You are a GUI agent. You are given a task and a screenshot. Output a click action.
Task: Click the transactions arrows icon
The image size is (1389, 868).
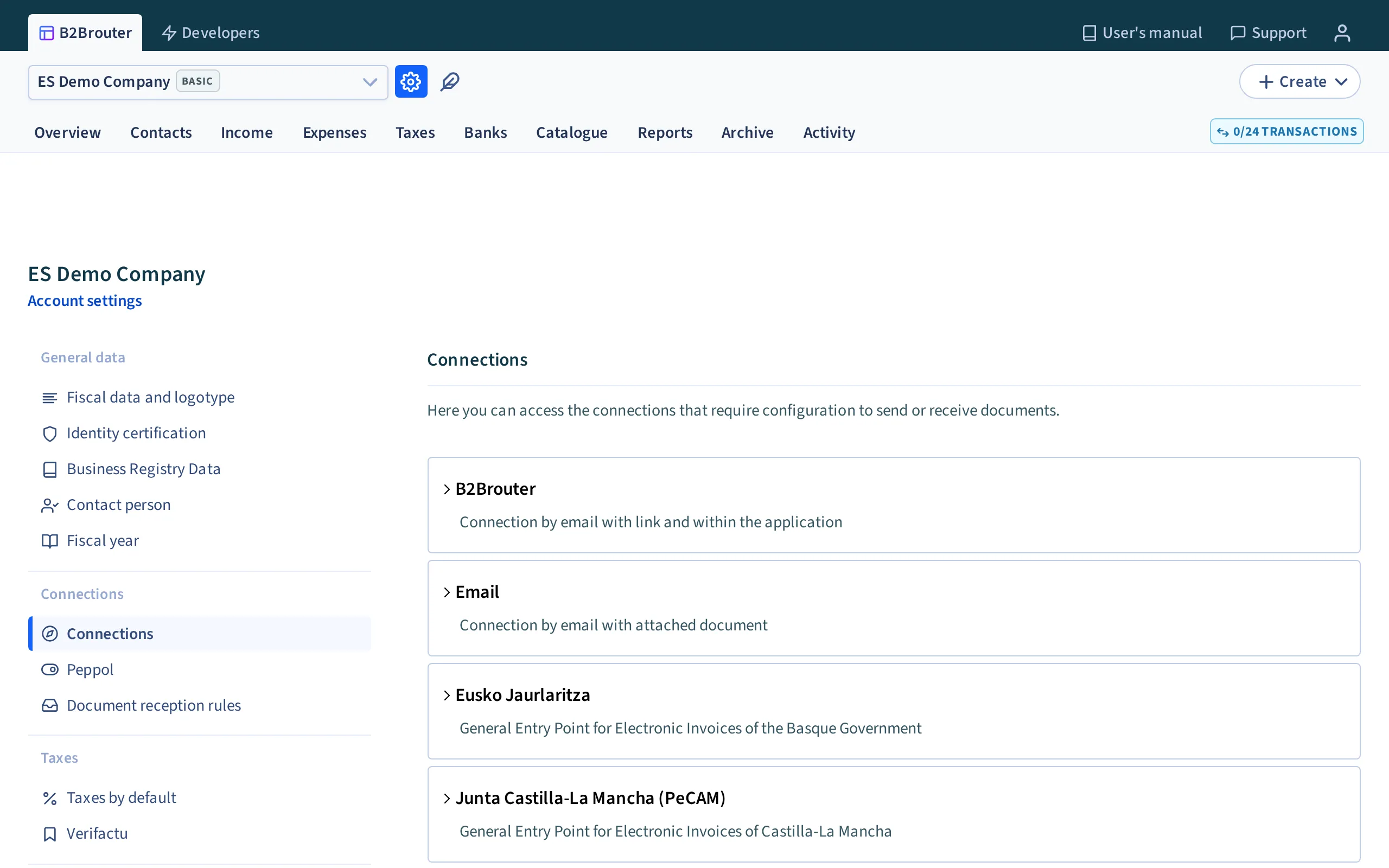coord(1222,132)
